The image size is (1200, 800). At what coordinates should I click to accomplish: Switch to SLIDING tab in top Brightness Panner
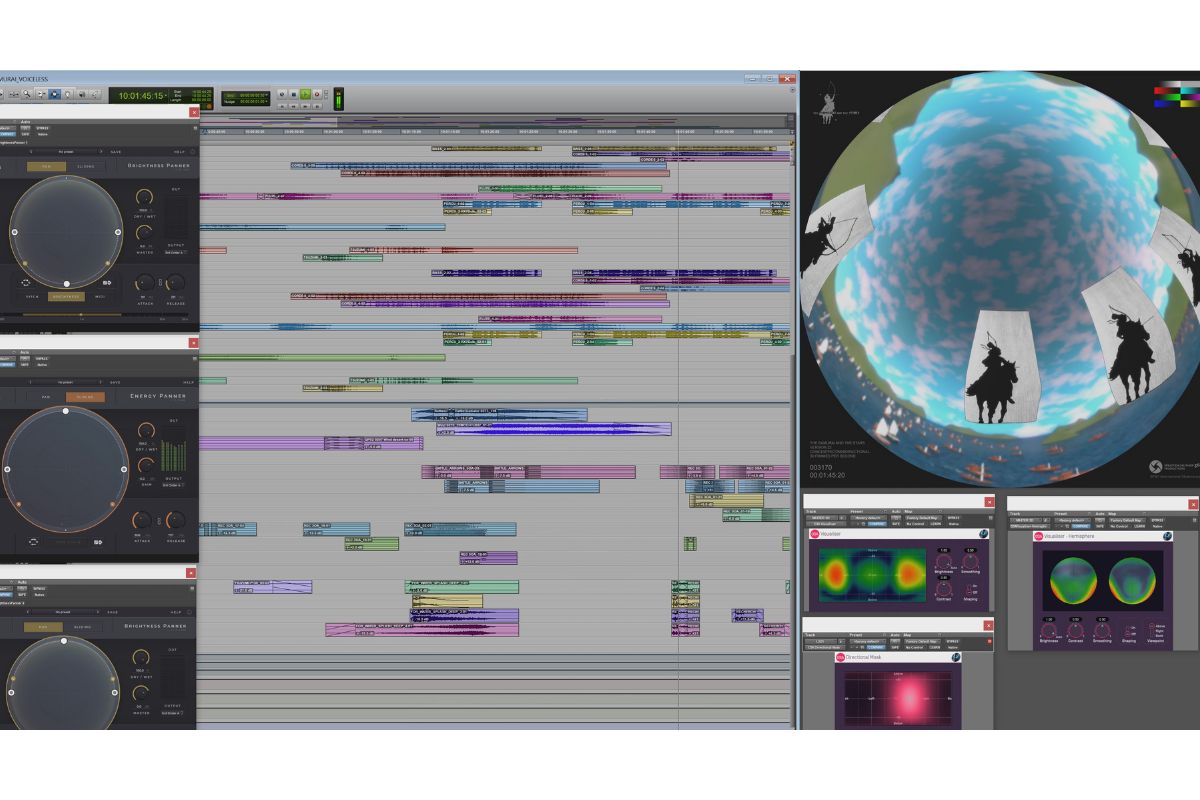(x=85, y=167)
